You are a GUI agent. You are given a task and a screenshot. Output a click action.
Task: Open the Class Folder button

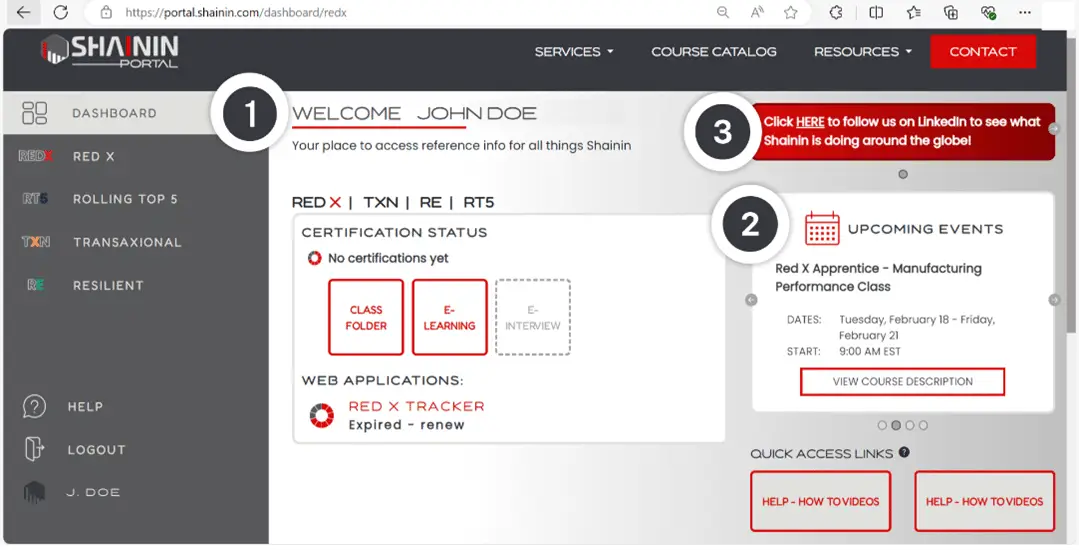pos(366,317)
